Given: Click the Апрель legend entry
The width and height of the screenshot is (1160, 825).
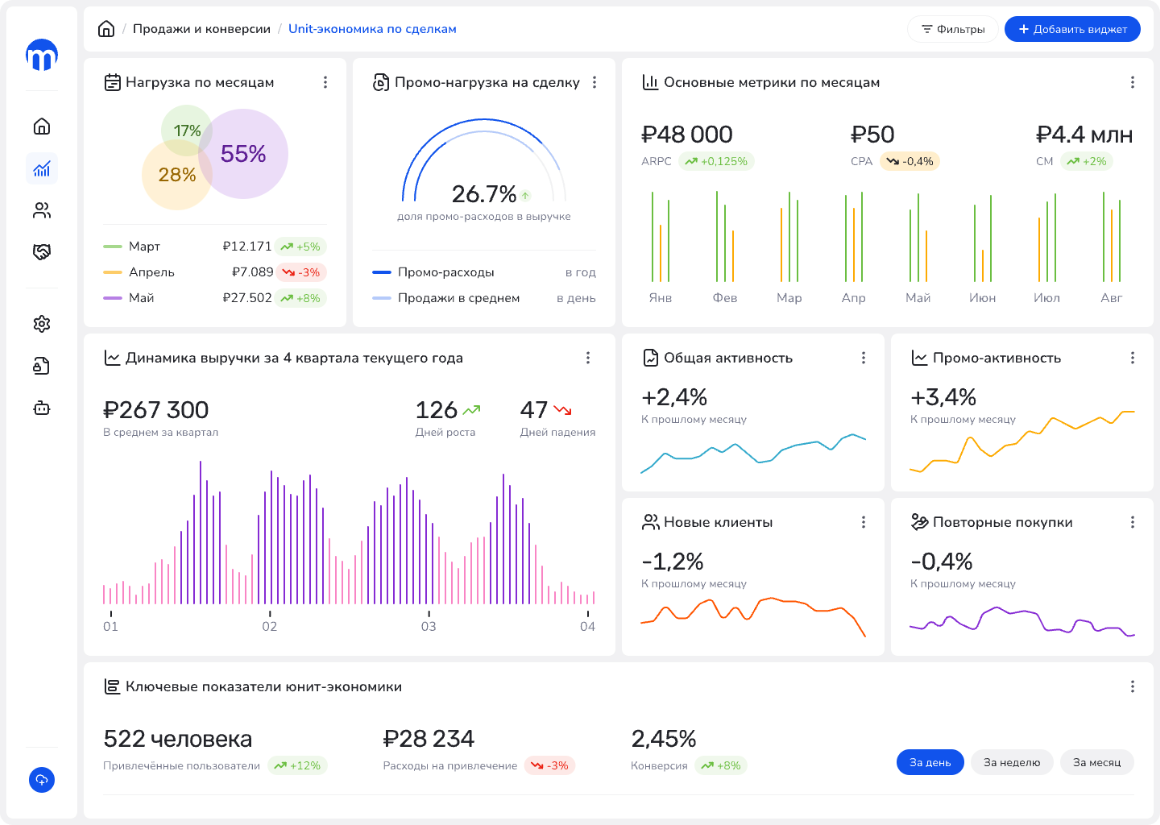Looking at the screenshot, I should pos(139,272).
